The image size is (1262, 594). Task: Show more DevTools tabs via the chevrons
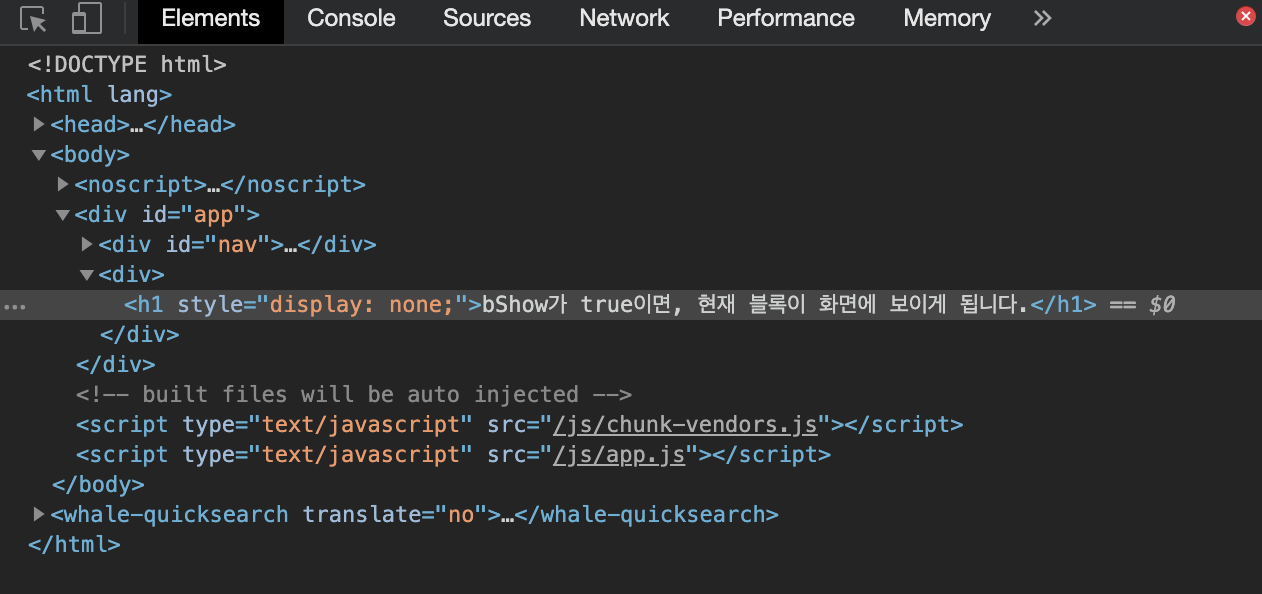[1043, 18]
